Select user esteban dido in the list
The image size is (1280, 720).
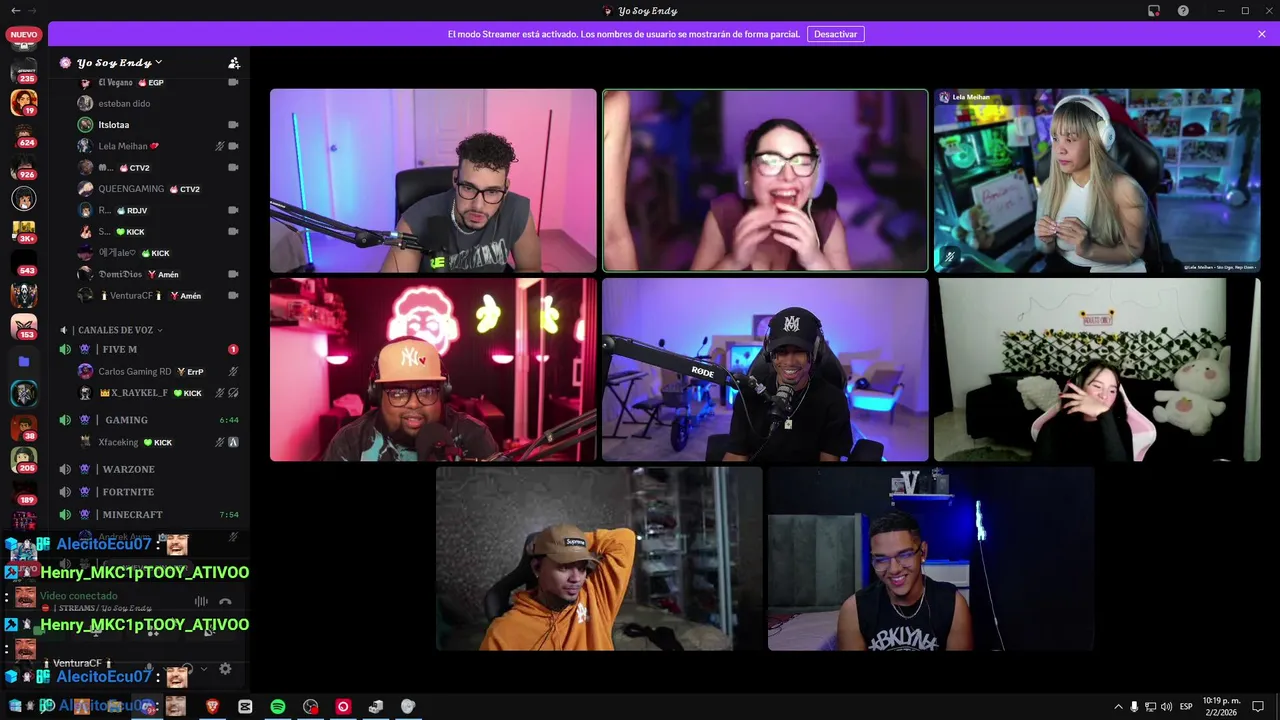coord(124,103)
